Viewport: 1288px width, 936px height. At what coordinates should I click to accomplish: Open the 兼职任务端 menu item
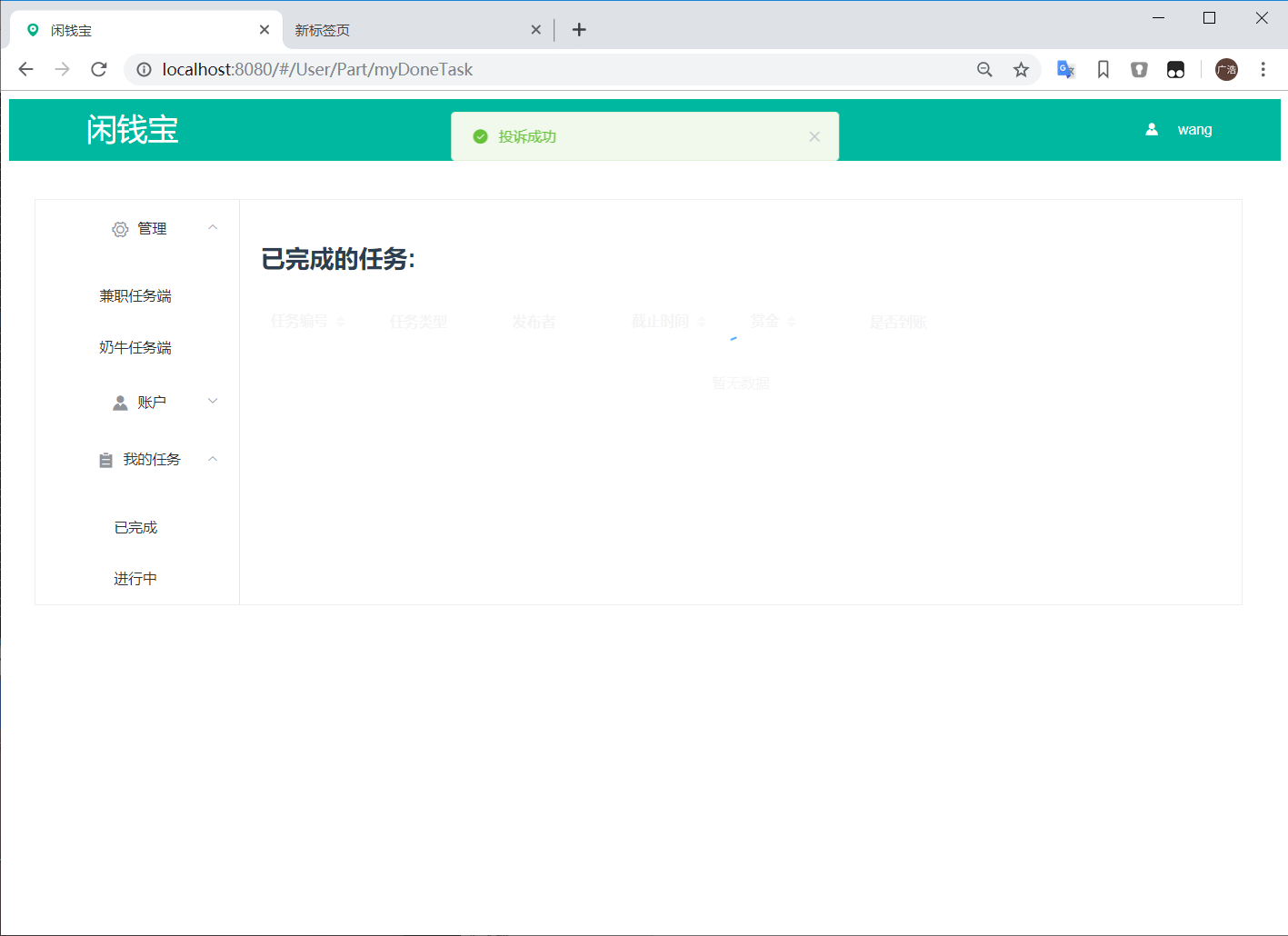pos(135,296)
